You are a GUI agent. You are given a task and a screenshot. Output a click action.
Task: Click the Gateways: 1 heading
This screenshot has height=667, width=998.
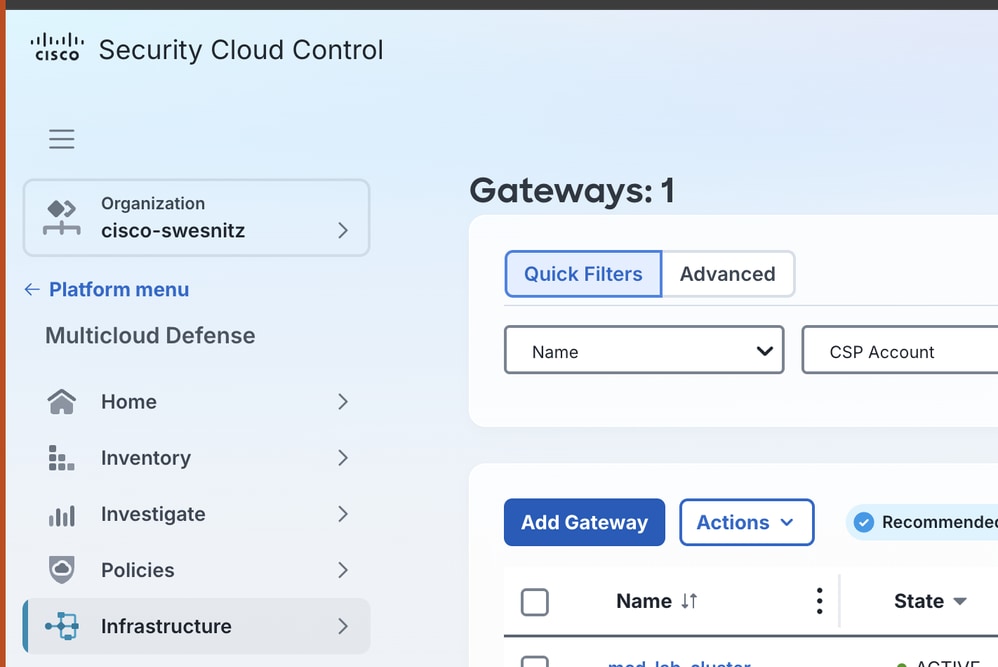point(572,191)
